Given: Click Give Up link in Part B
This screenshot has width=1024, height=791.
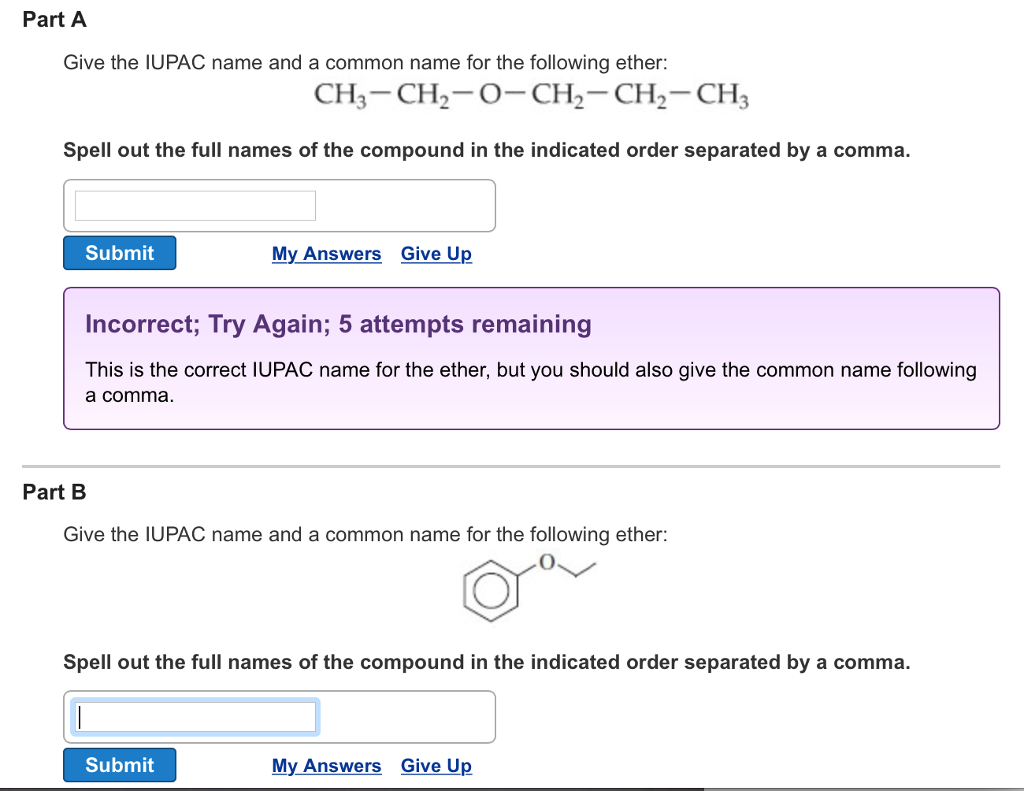Looking at the screenshot, I should tap(436, 766).
